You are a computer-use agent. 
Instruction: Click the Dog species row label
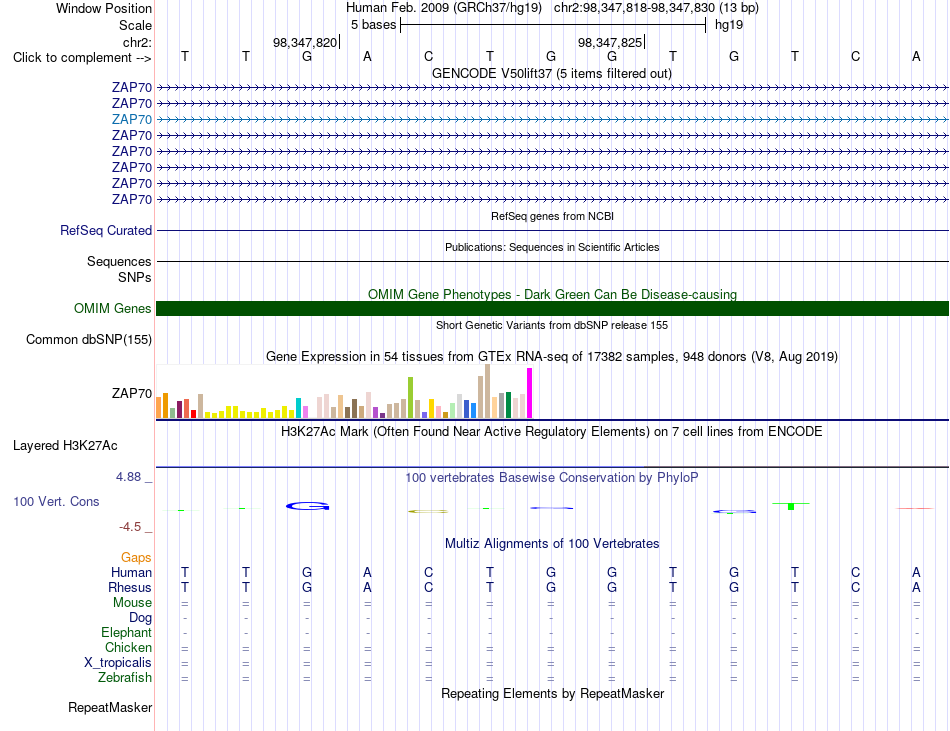pyautogui.click(x=140, y=618)
